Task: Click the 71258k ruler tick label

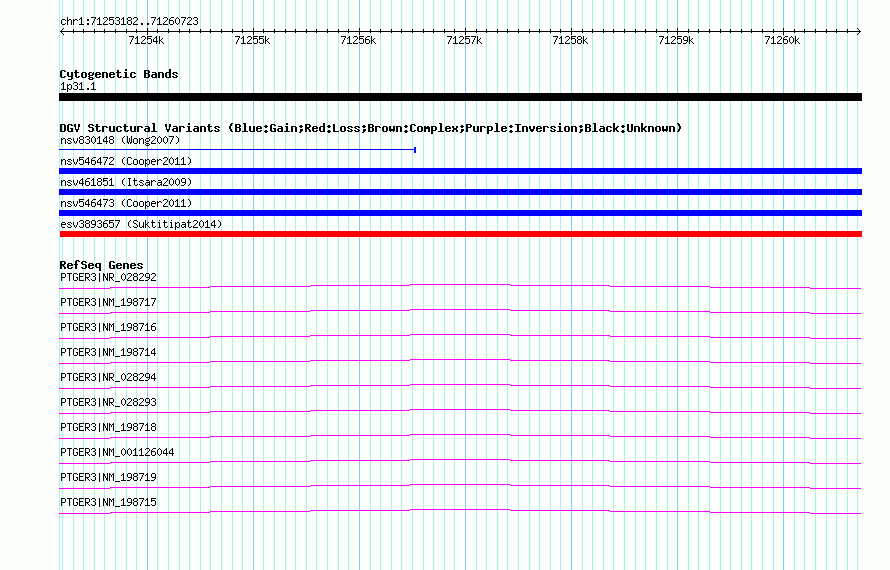Action: (x=570, y=40)
